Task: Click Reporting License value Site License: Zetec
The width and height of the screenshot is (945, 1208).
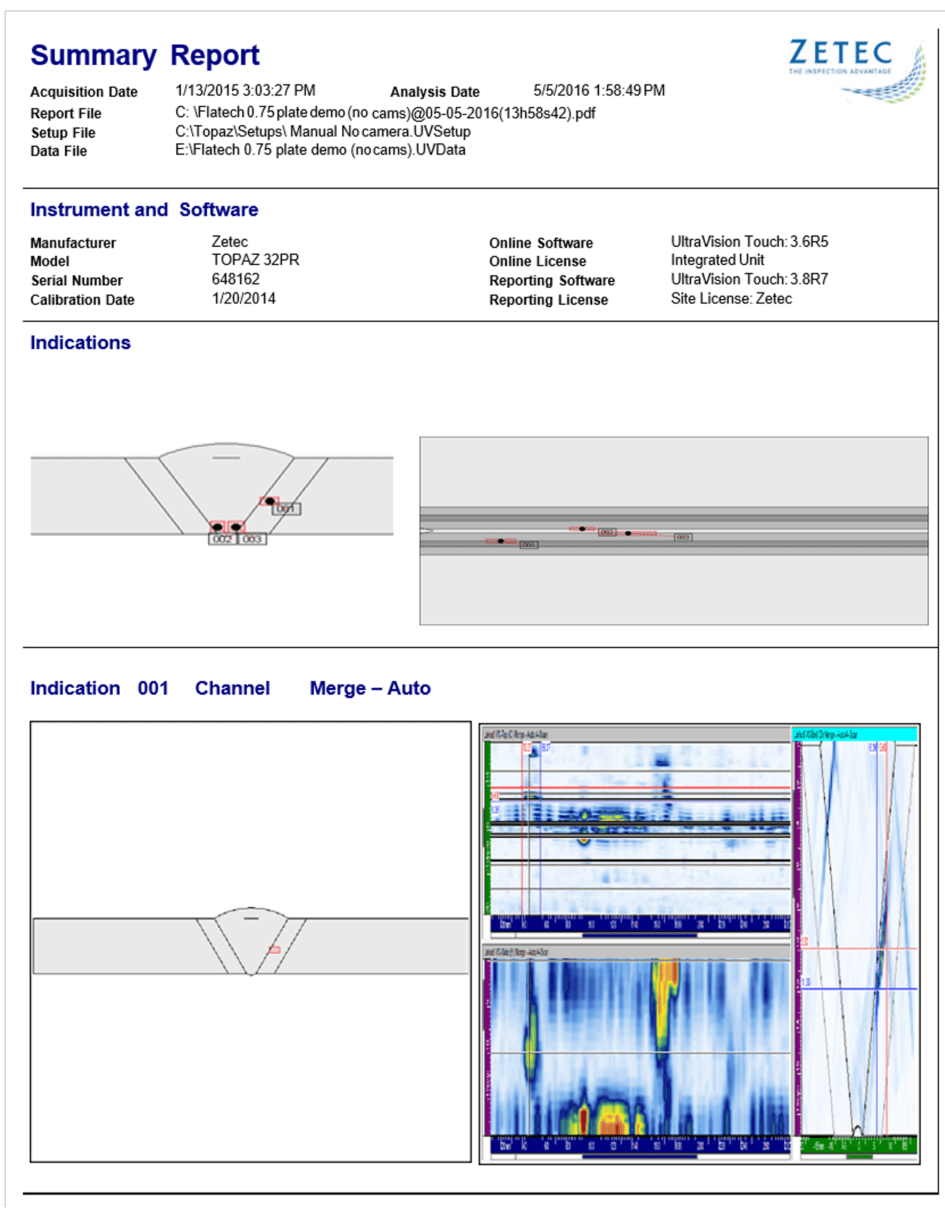Action: pos(731,298)
